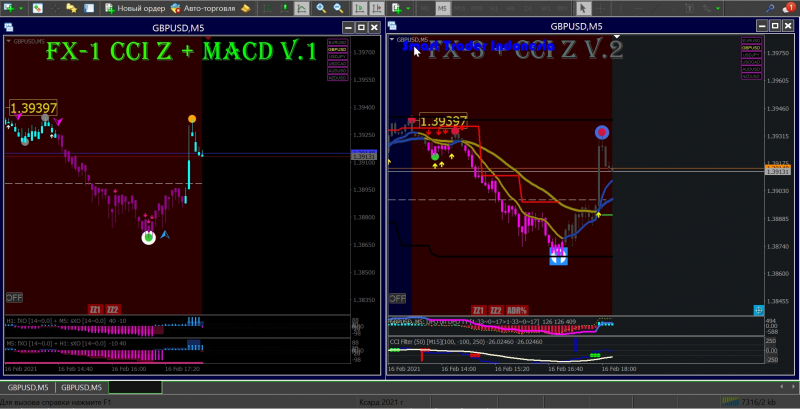The height and width of the screenshot is (409, 800).
Task: Open a new chart via toolbar icon
Action: pyautogui.click(x=9, y=8)
